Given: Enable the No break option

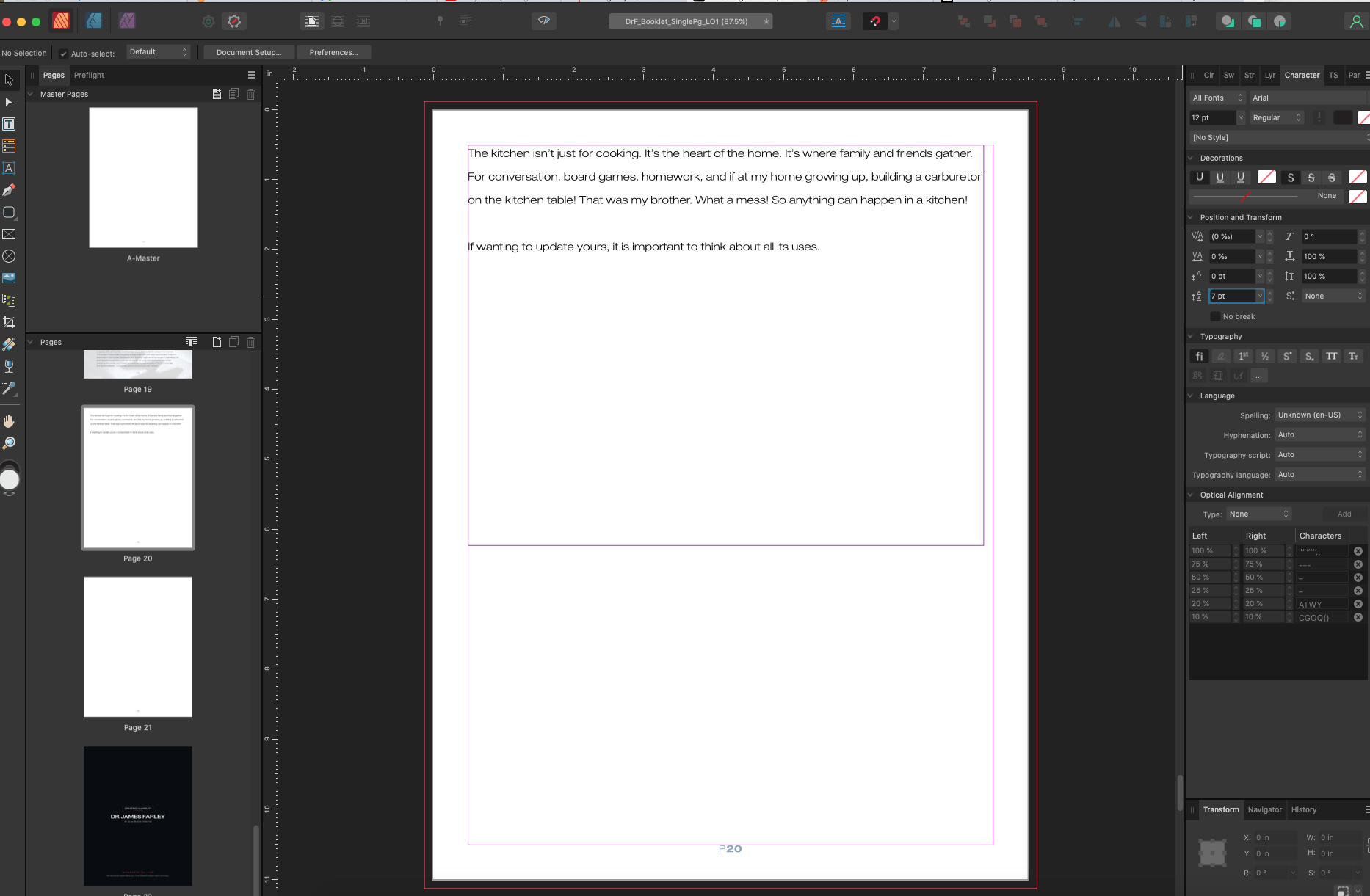Looking at the screenshot, I should (1216, 316).
